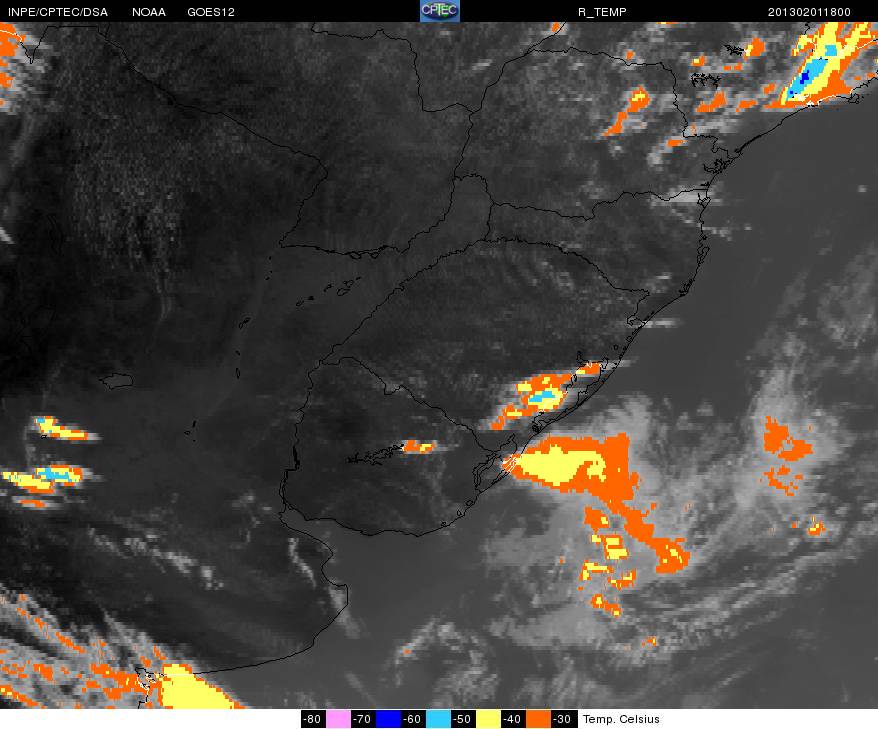Click the orange swatch left of -30
The width and height of the screenshot is (878, 729).
coord(538,719)
